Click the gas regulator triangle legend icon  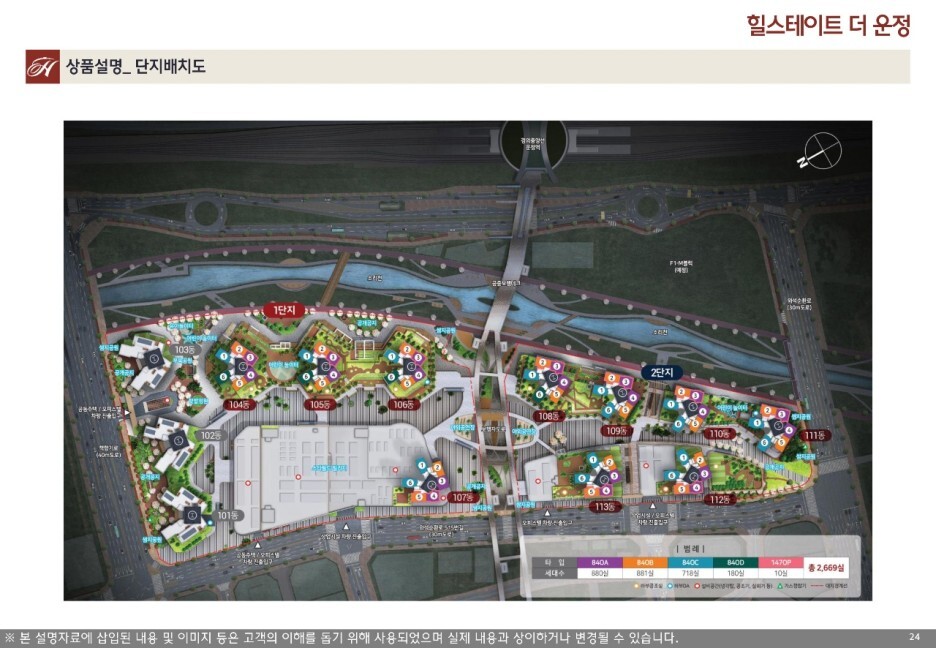780,587
